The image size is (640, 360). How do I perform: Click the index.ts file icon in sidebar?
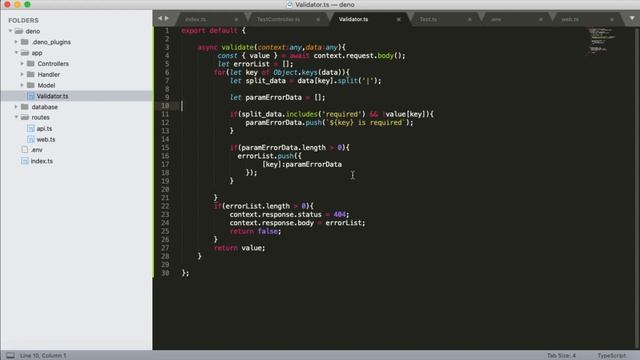coord(25,161)
